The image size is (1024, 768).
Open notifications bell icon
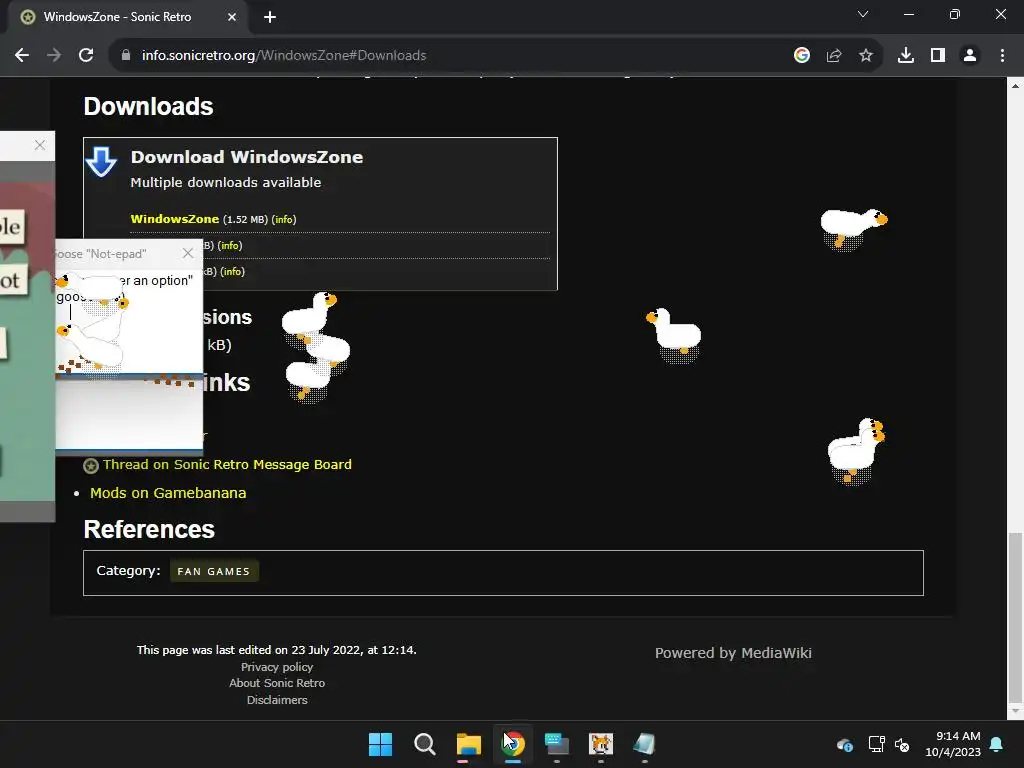pyautogui.click(x=997, y=744)
